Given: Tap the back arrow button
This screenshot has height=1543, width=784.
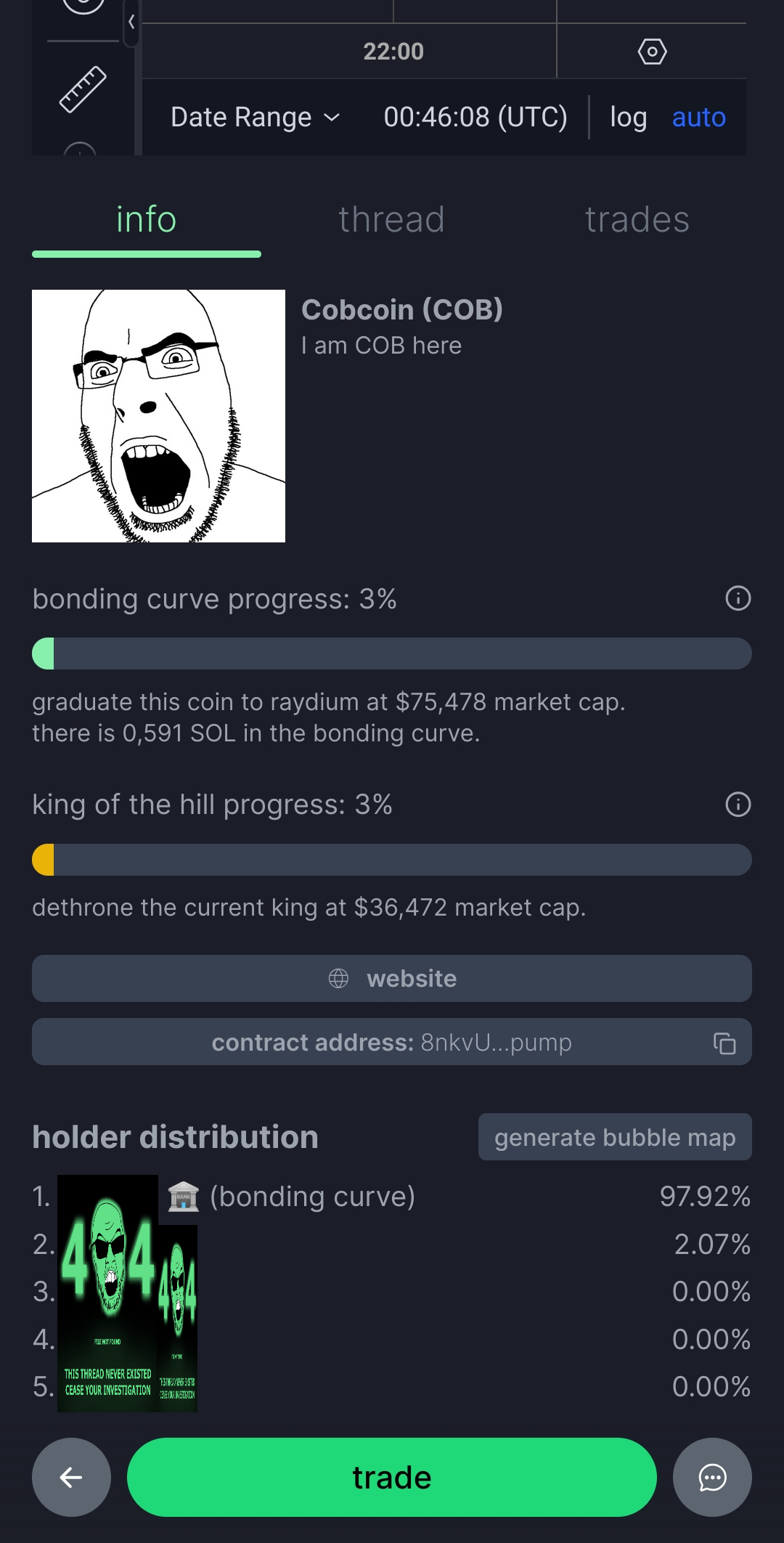Looking at the screenshot, I should coord(71,1477).
